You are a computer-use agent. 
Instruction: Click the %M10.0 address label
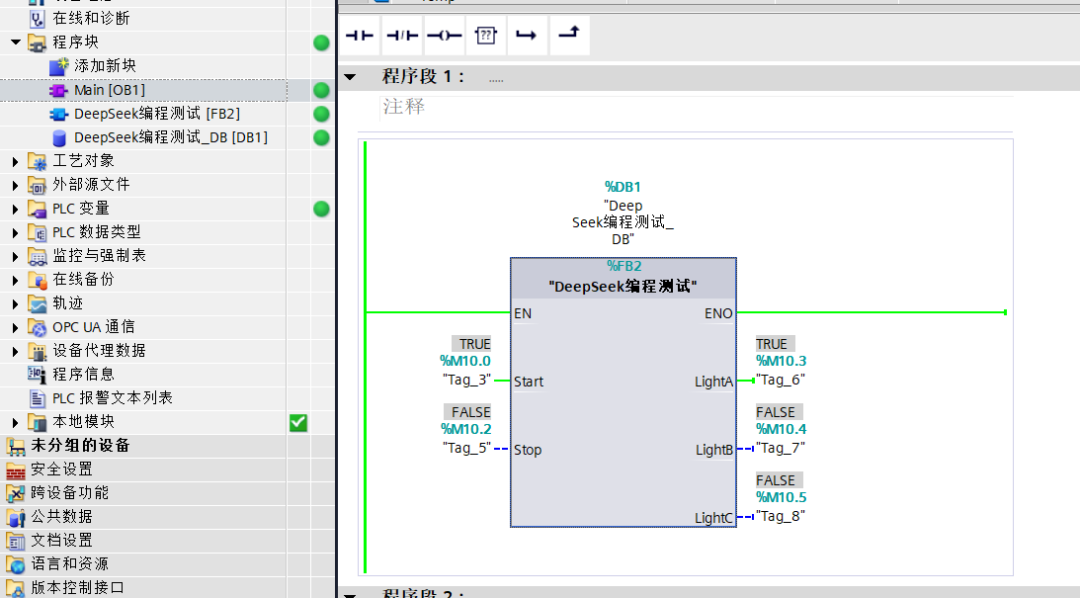click(x=465, y=361)
